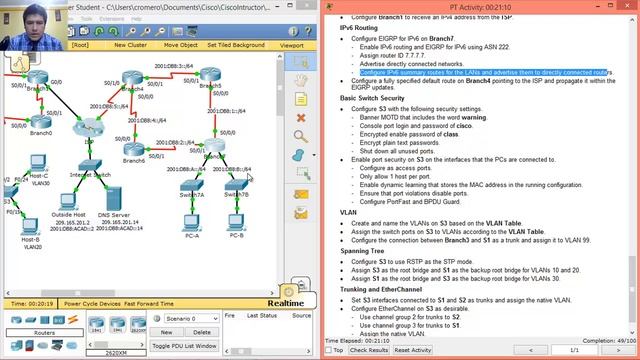Open the Help menu
The height and width of the screenshot is (360, 640).
tap(136, 19)
